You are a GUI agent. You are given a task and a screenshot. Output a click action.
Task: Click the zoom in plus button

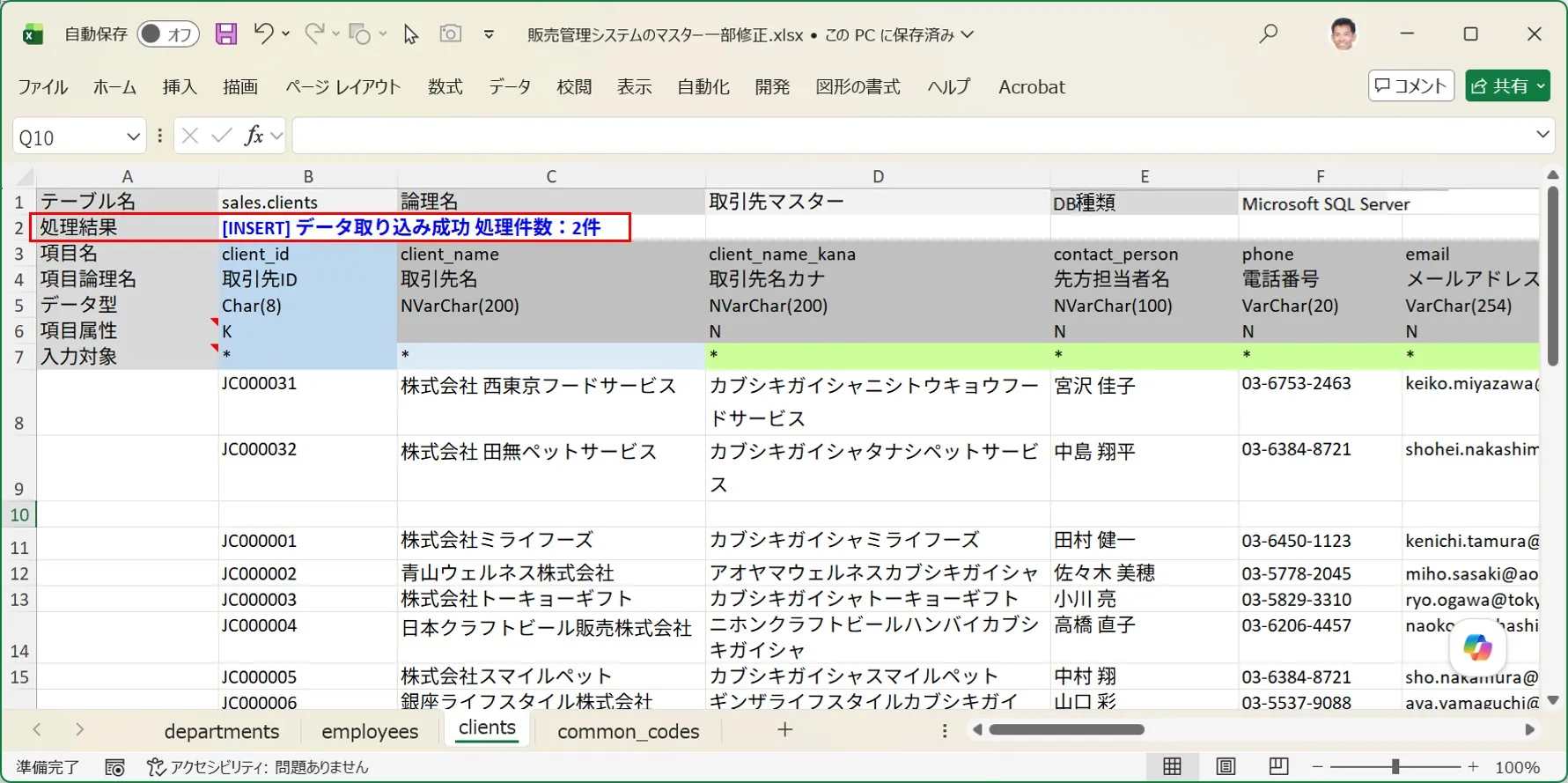(x=1473, y=767)
